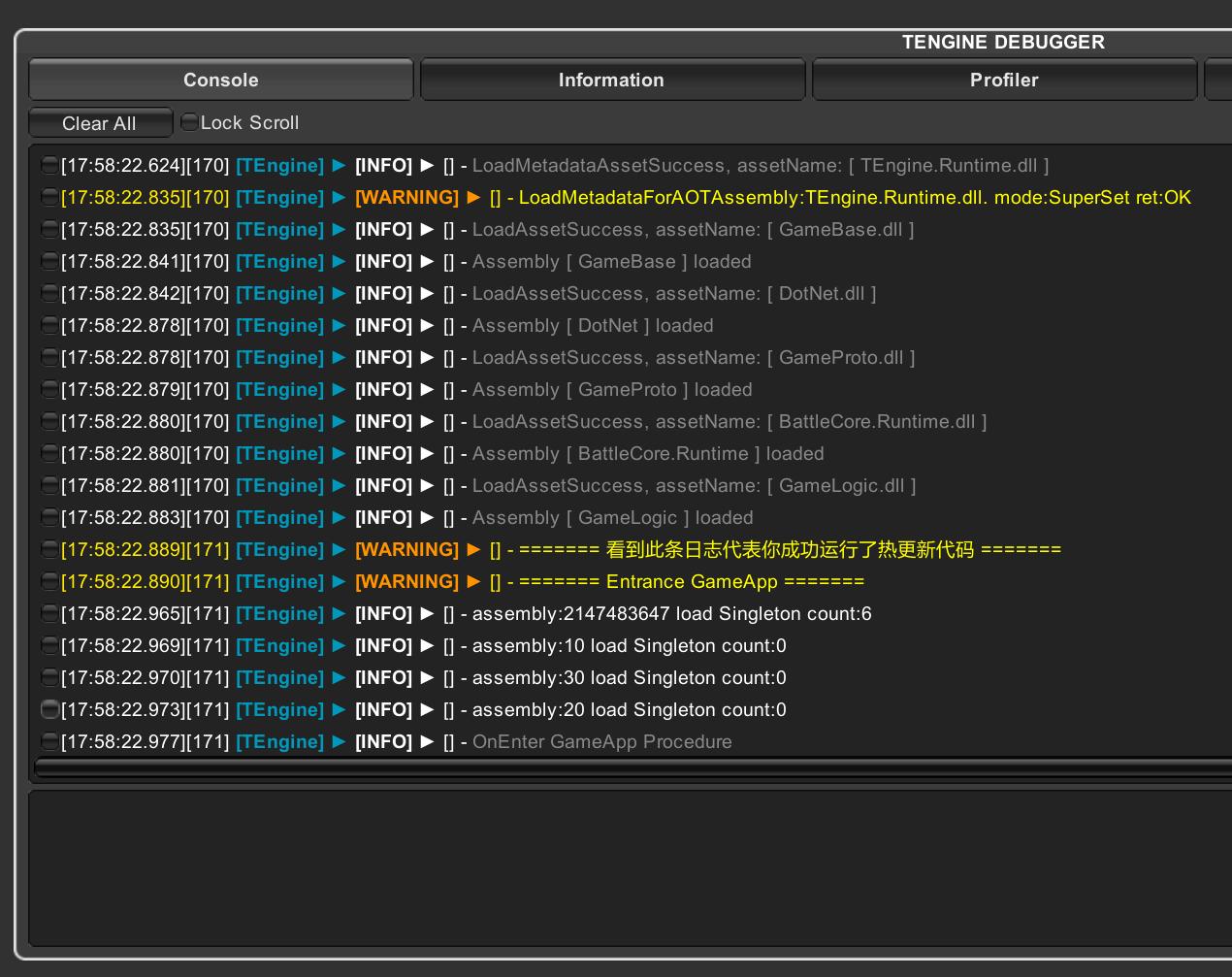This screenshot has width=1232, height=977.
Task: Select the LoadMetadataAssetSuccess log entry radio
Action: click(49, 165)
